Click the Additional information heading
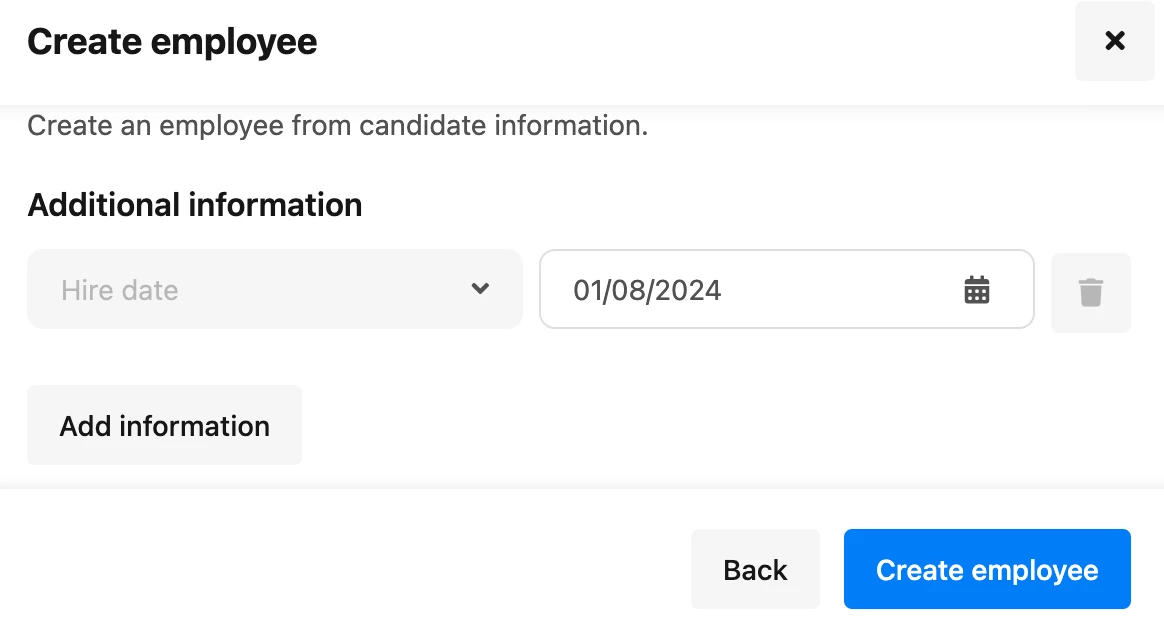This screenshot has width=1164, height=628. point(194,205)
